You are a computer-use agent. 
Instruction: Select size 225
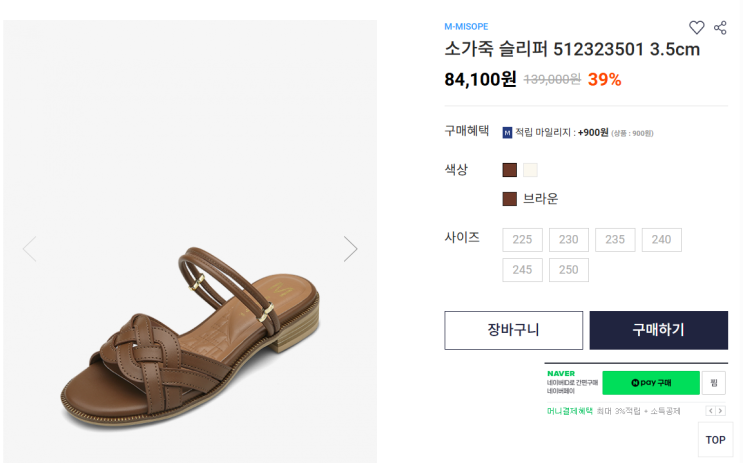click(522, 240)
